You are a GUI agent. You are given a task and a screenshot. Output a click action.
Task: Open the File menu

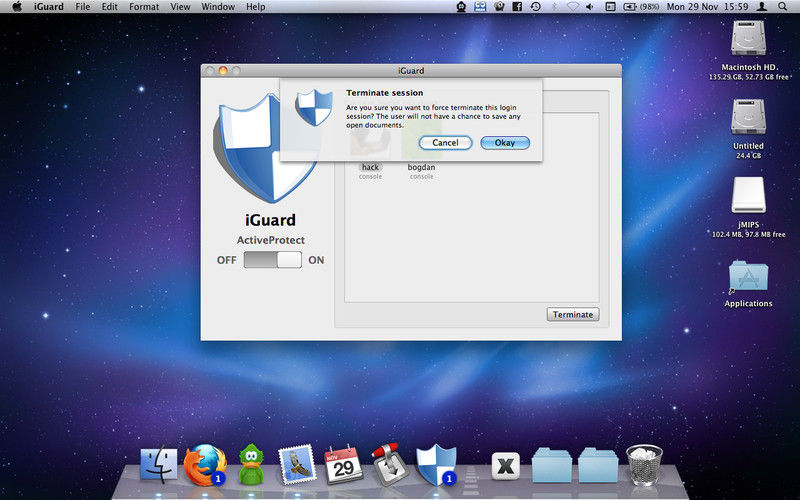(x=83, y=7)
